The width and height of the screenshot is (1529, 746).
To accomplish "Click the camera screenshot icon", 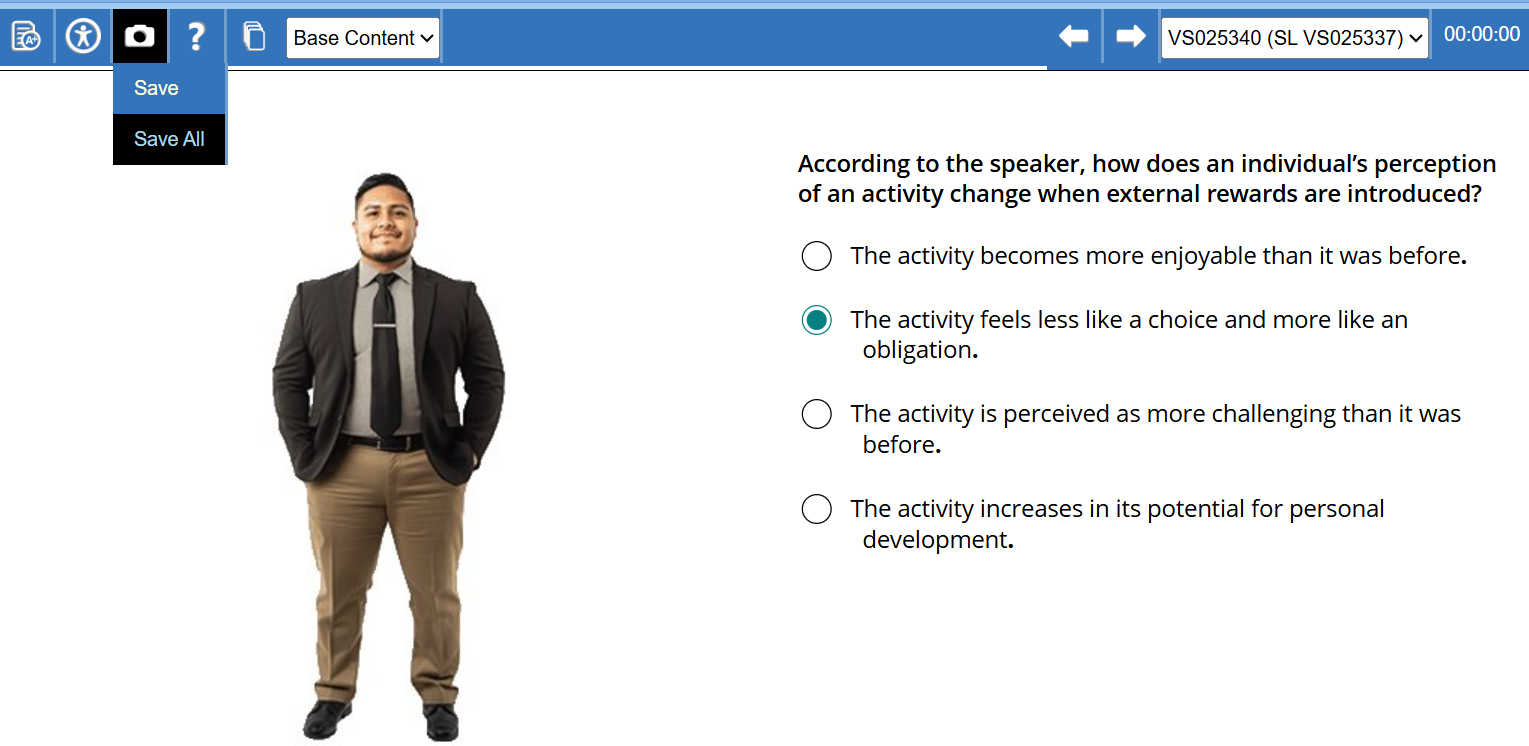I will (139, 37).
